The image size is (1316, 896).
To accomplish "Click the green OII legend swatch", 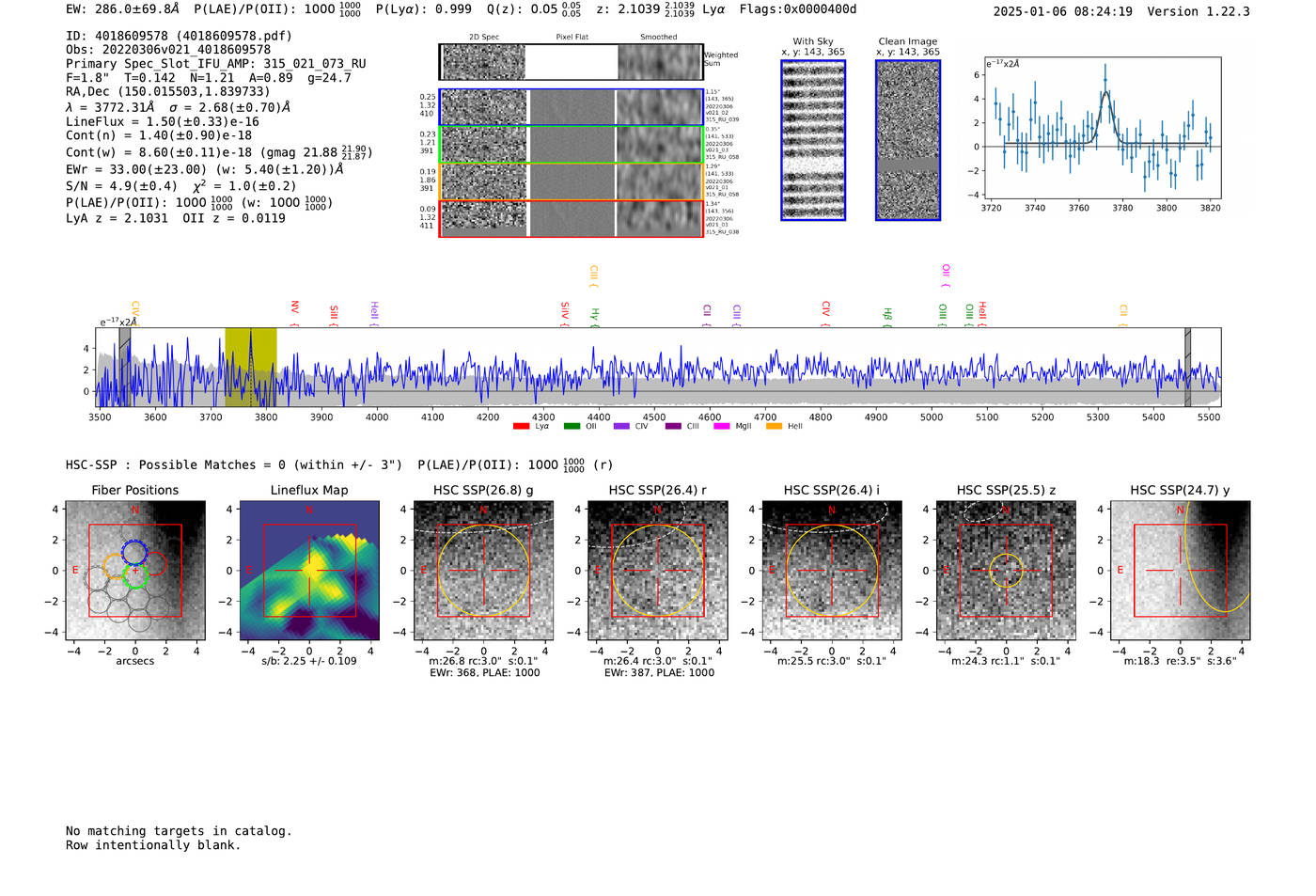I will click(x=572, y=427).
